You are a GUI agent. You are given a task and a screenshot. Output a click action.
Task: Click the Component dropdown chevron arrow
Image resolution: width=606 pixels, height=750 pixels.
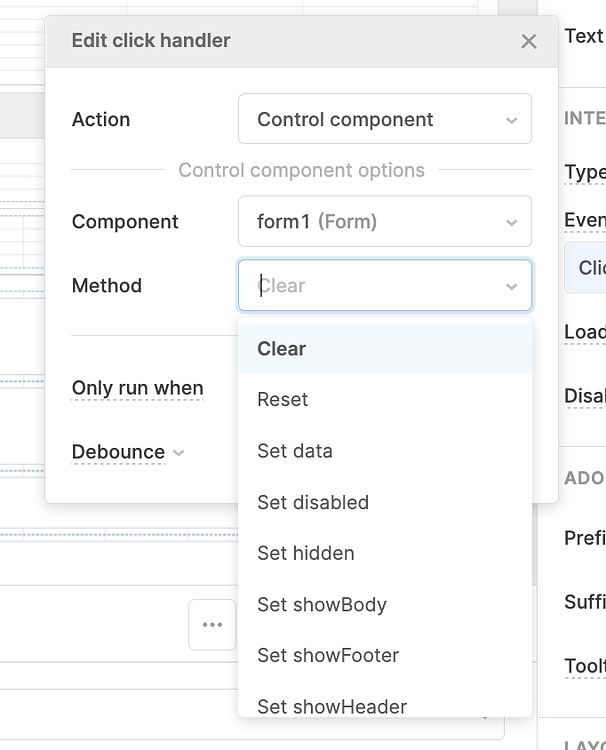(512, 223)
